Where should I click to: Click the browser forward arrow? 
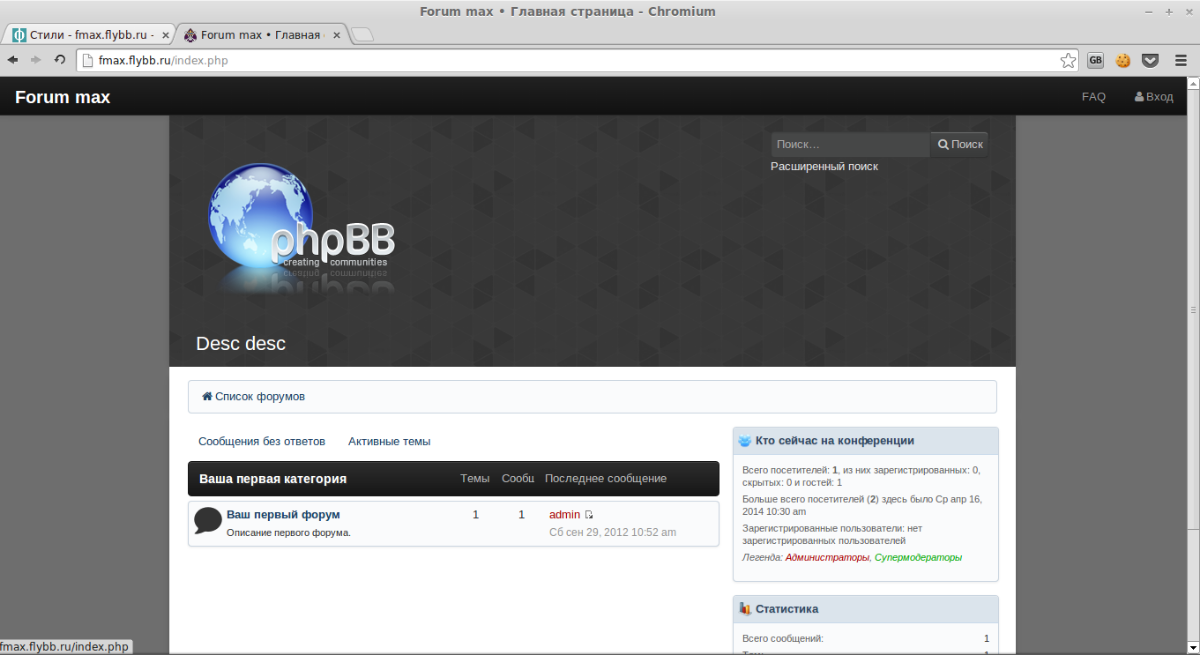pyautogui.click(x=36, y=60)
